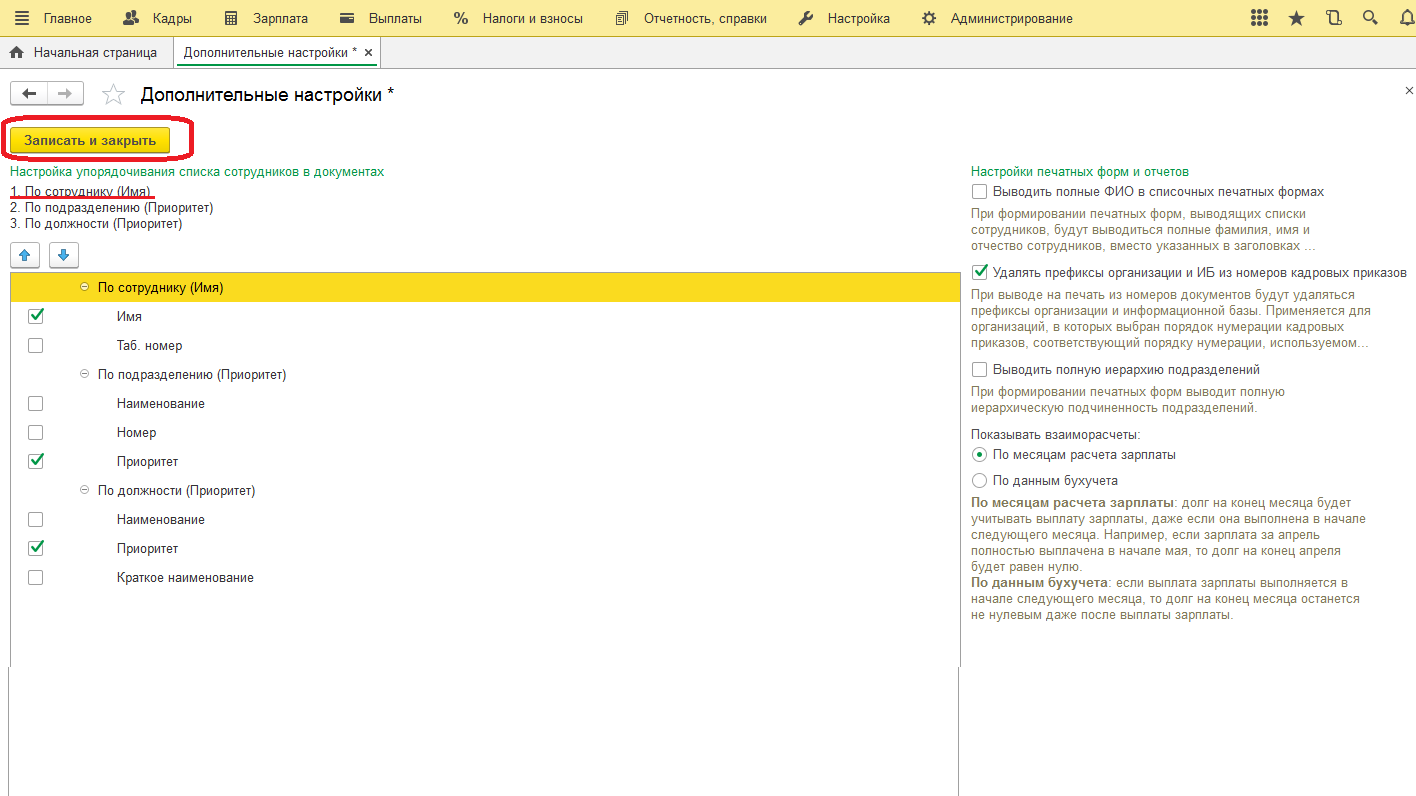Image resolution: width=1416 pixels, height=796 pixels.
Task: Open the history icon in top toolbar
Action: click(1333, 18)
